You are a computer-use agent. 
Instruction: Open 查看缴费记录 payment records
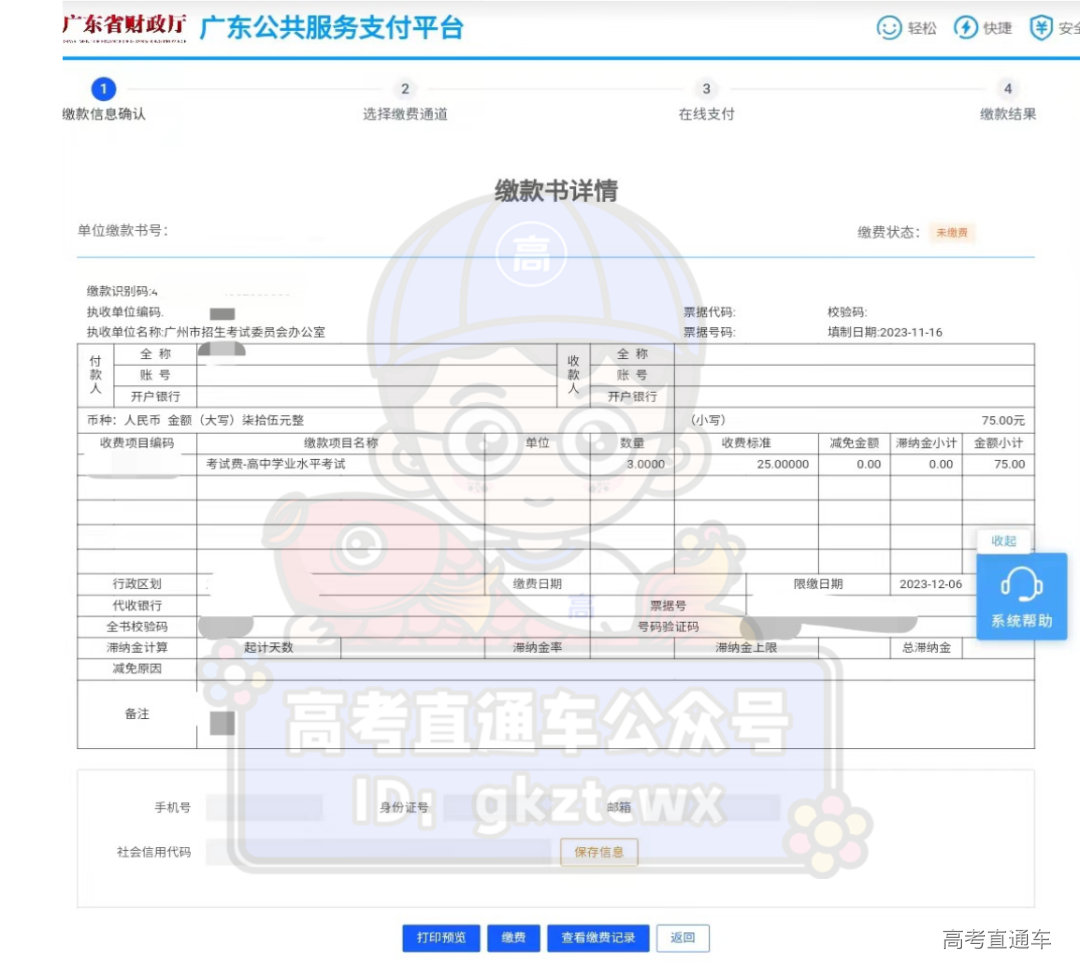click(x=598, y=938)
